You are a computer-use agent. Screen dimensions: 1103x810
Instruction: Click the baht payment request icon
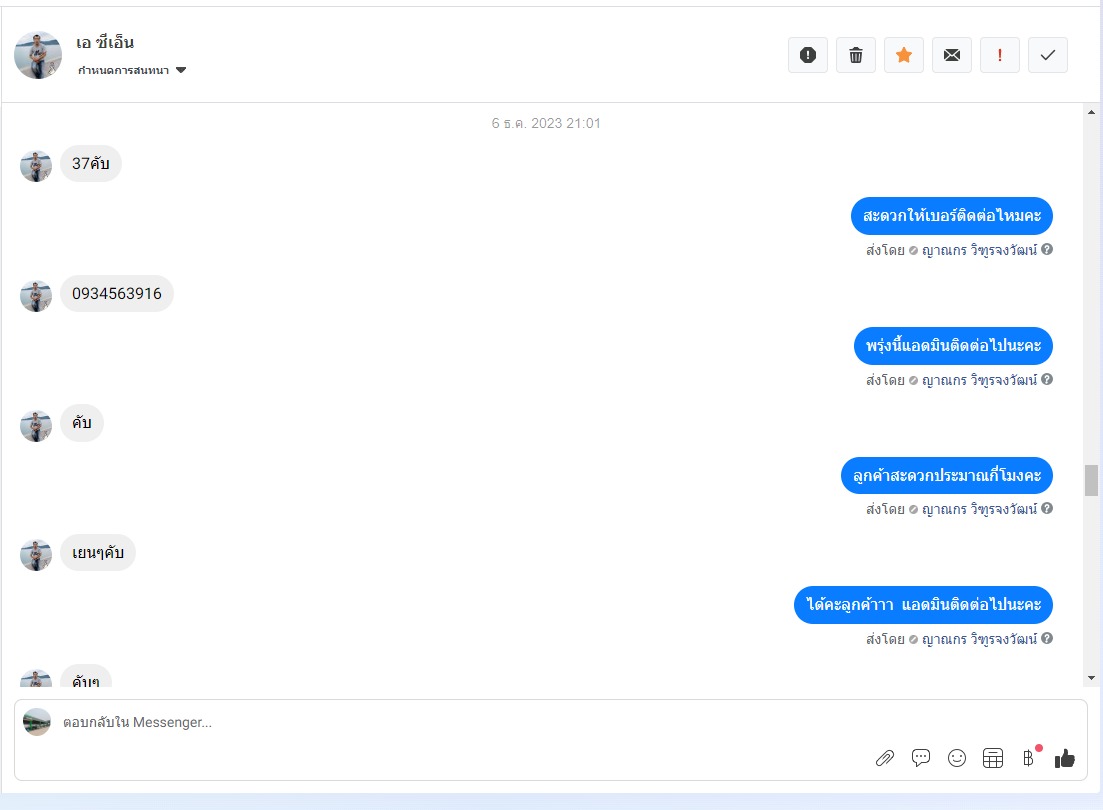click(1028, 758)
